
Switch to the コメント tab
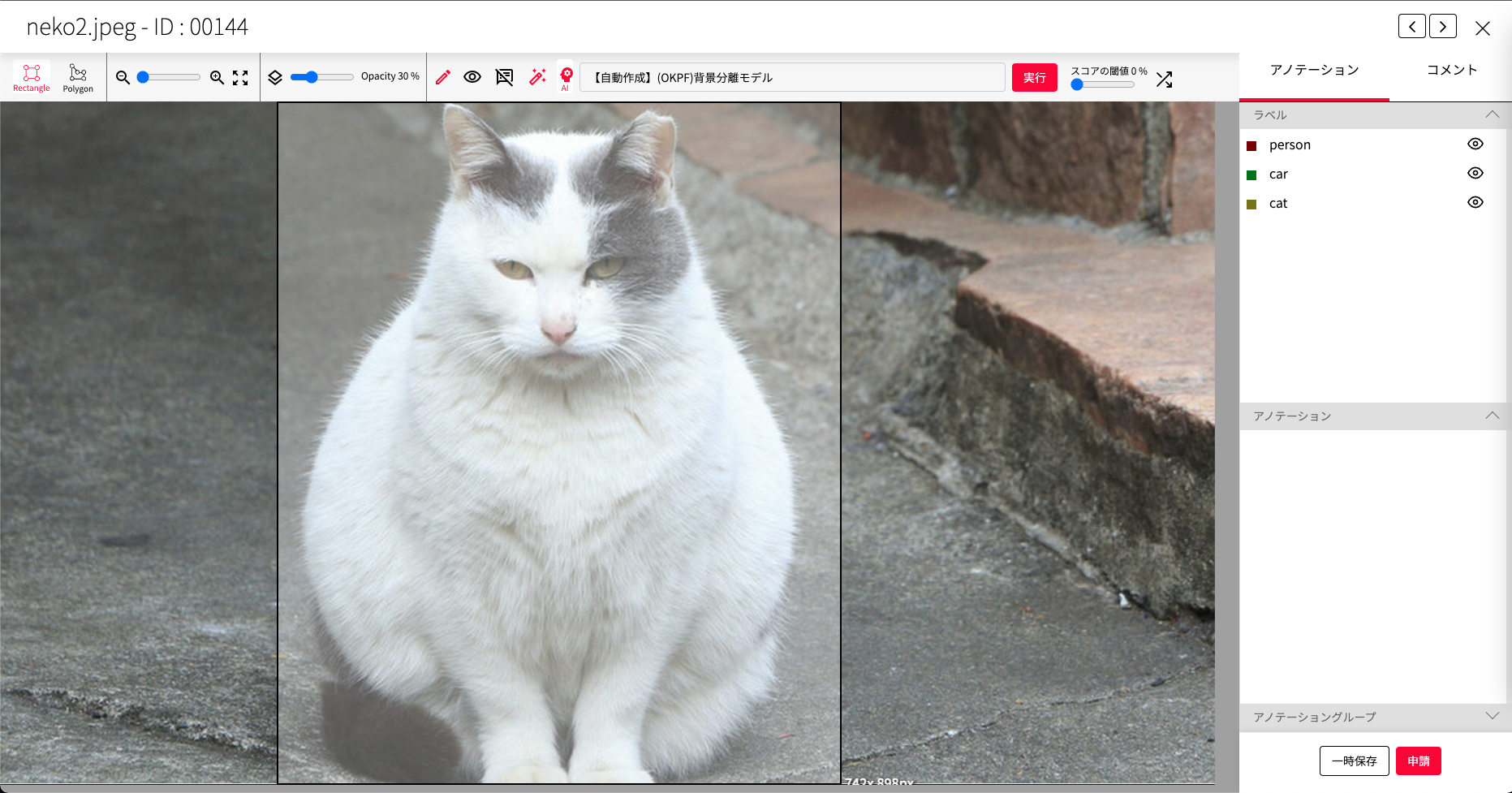1451,70
